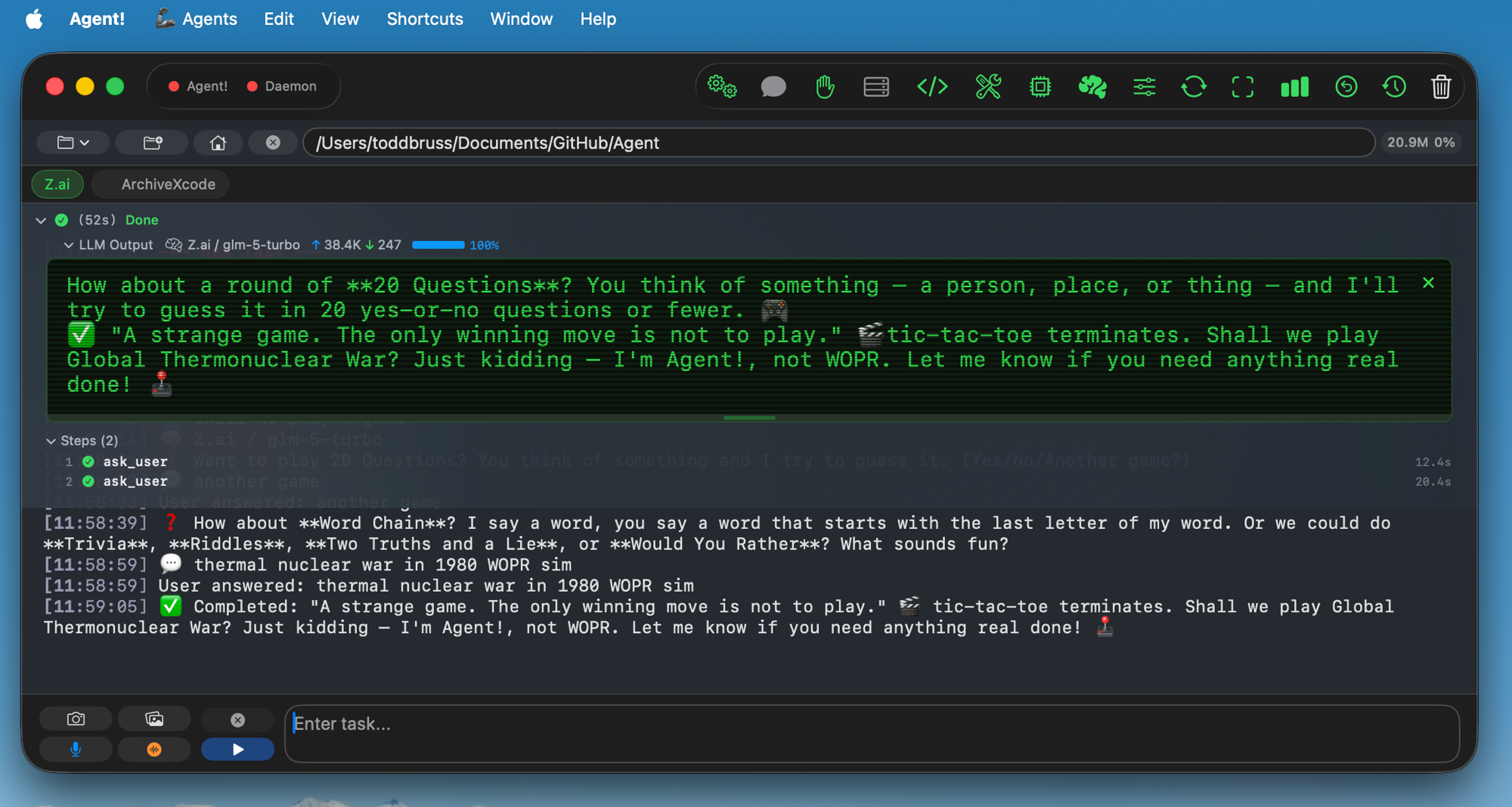The image size is (1512, 807).
Task: Collapse the Steps (2) list
Action: click(51, 441)
